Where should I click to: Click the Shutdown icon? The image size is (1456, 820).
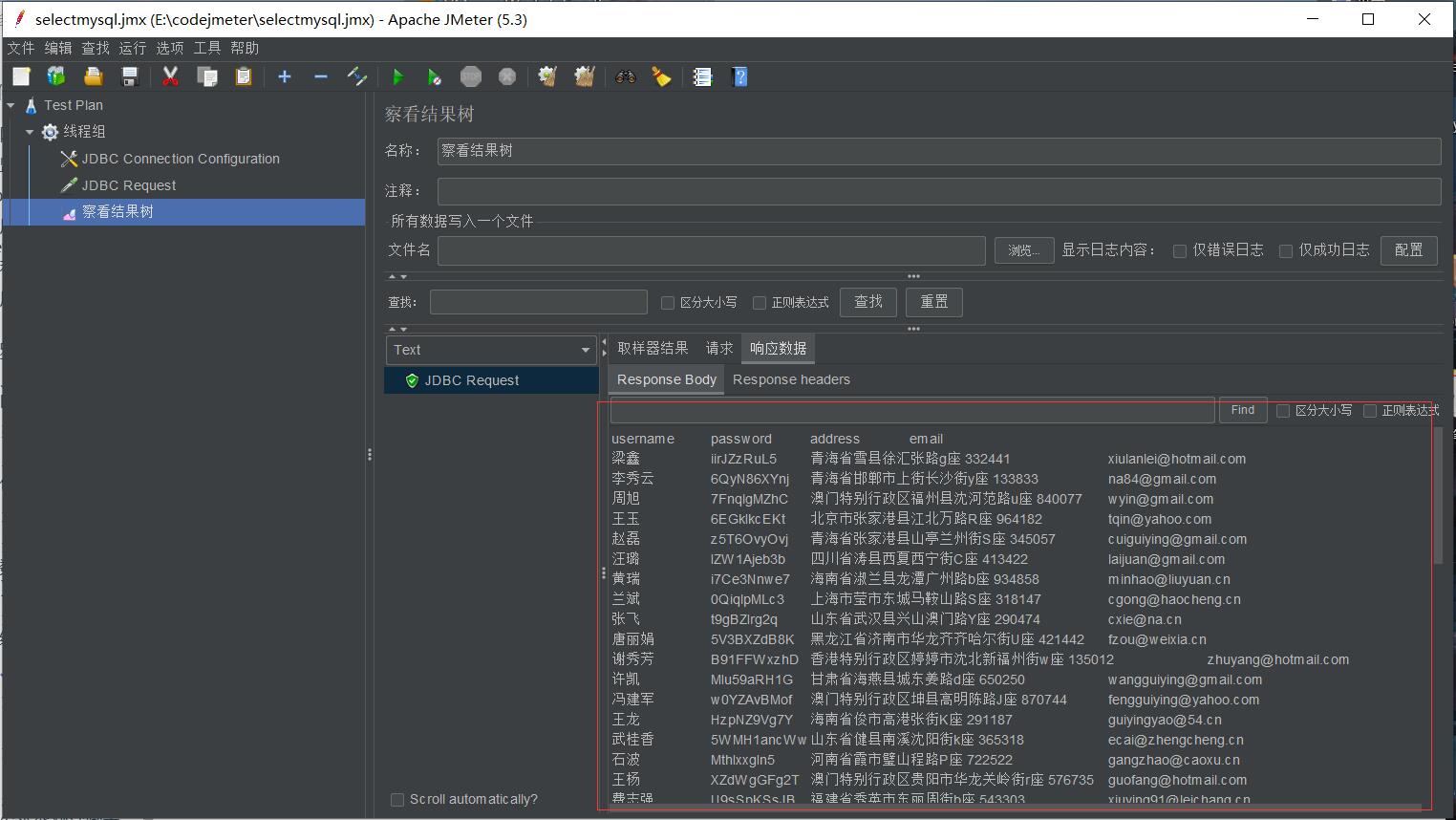(507, 76)
